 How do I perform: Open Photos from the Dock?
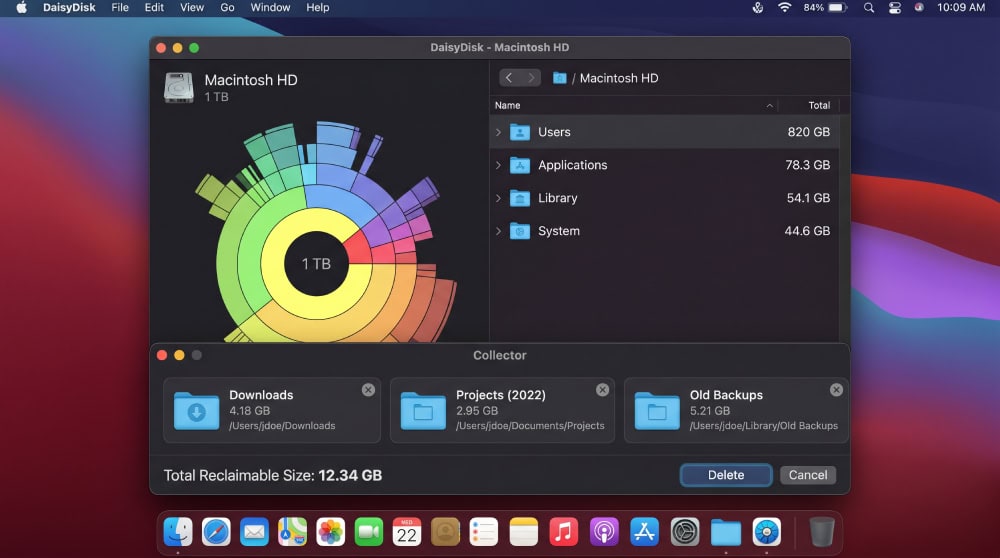tap(330, 531)
